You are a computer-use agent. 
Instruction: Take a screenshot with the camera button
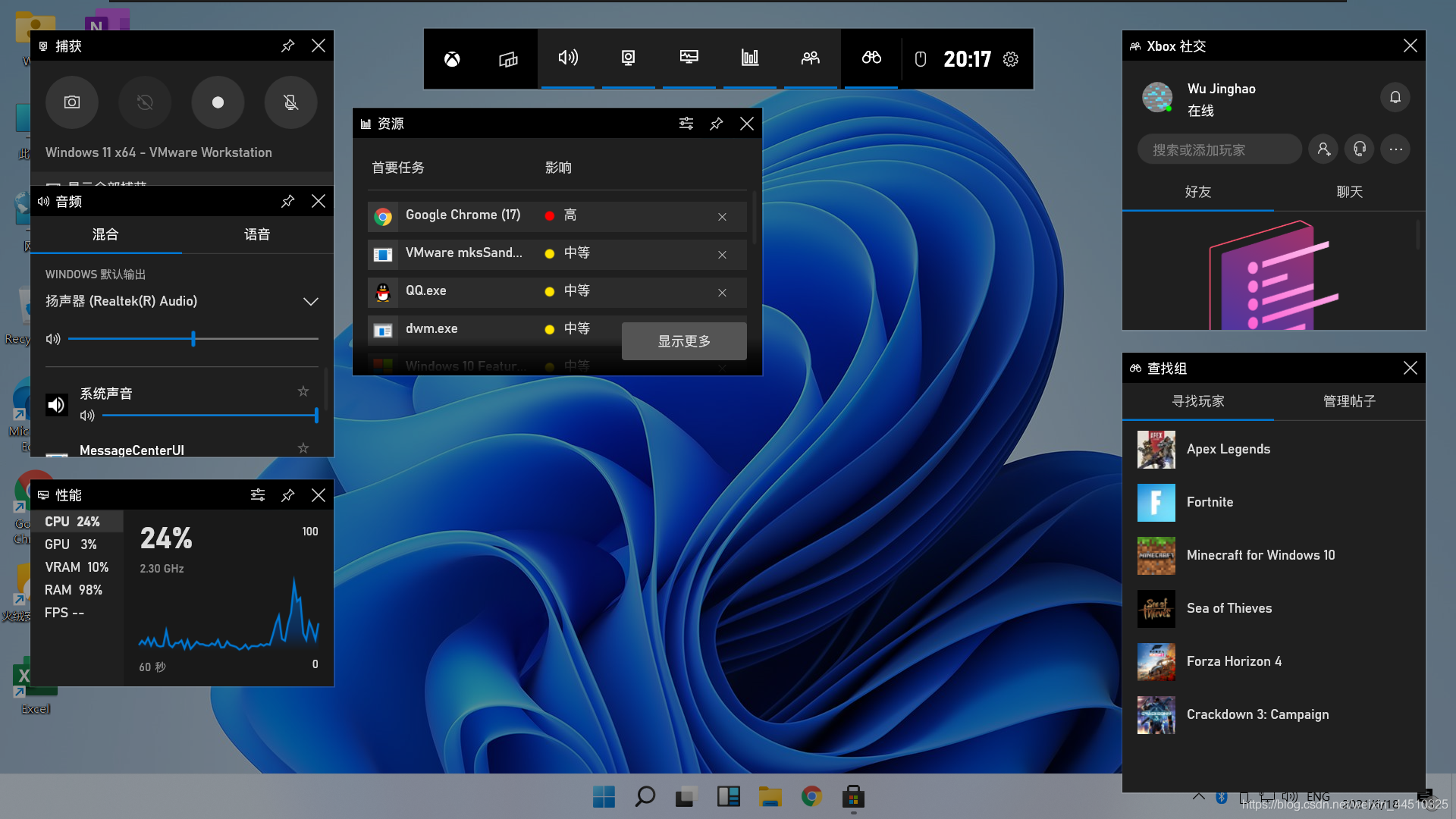(72, 102)
